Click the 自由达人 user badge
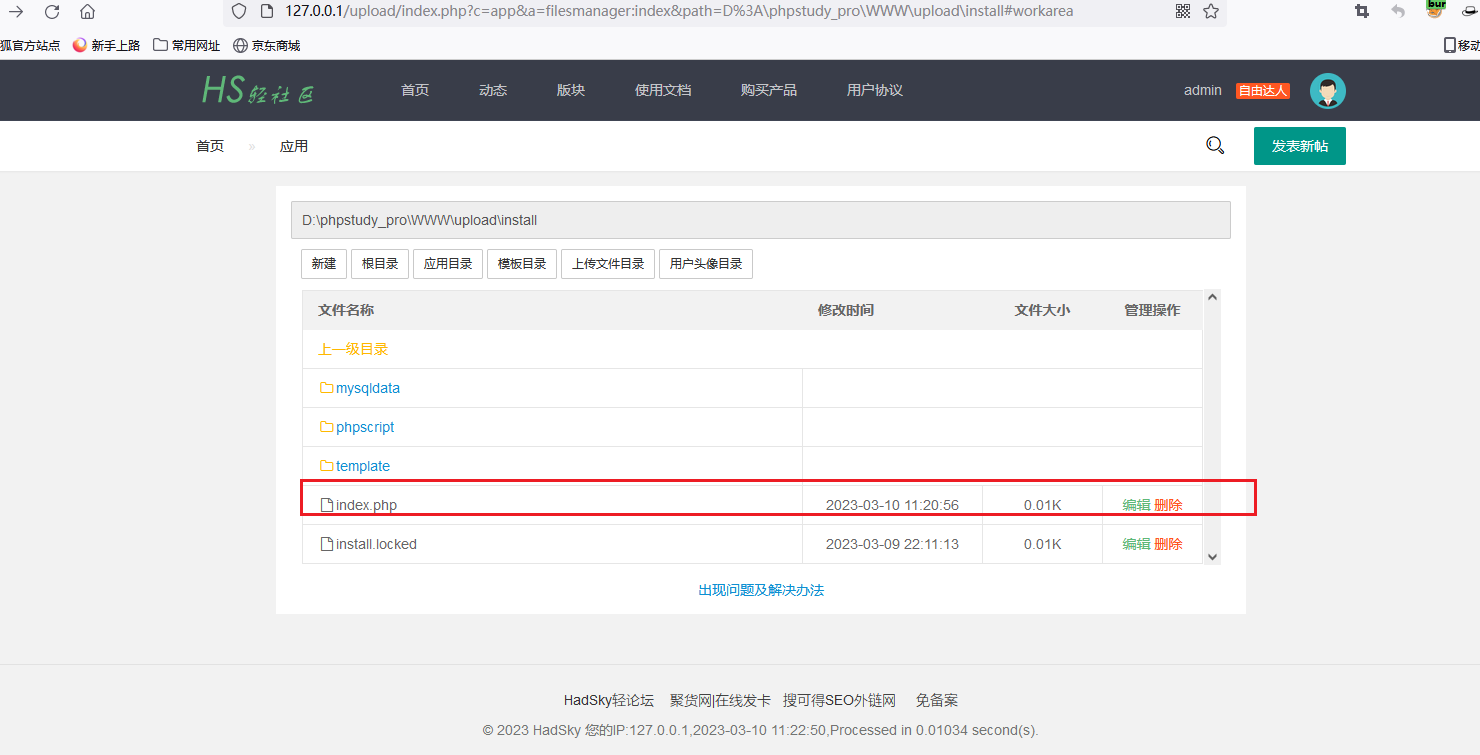1480x755 pixels. click(1263, 91)
